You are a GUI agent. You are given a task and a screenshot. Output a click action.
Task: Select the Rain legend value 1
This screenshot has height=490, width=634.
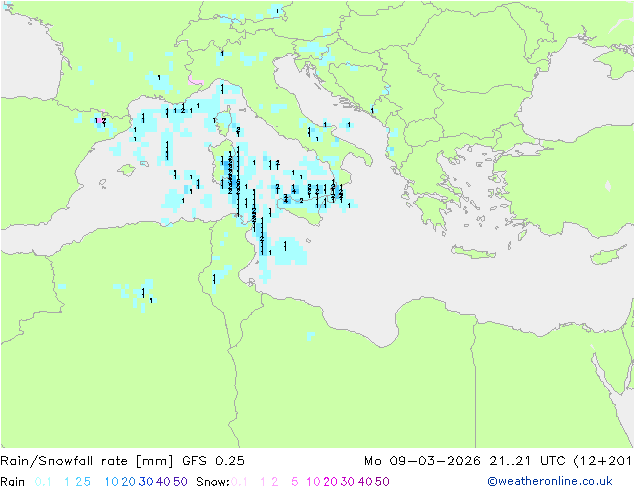click(67, 482)
